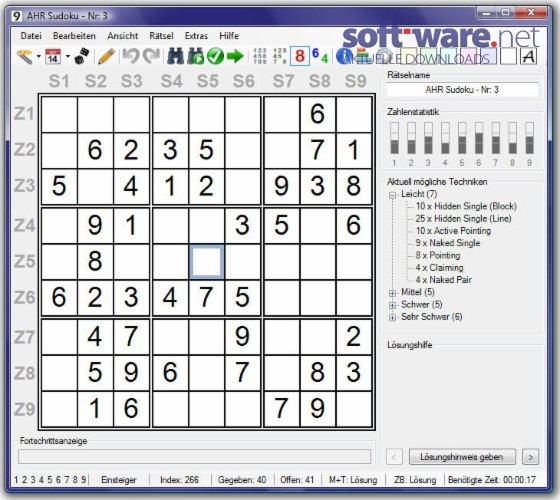Expand the Mittel techniques tree node
This screenshot has height=500, width=560.
point(392,293)
